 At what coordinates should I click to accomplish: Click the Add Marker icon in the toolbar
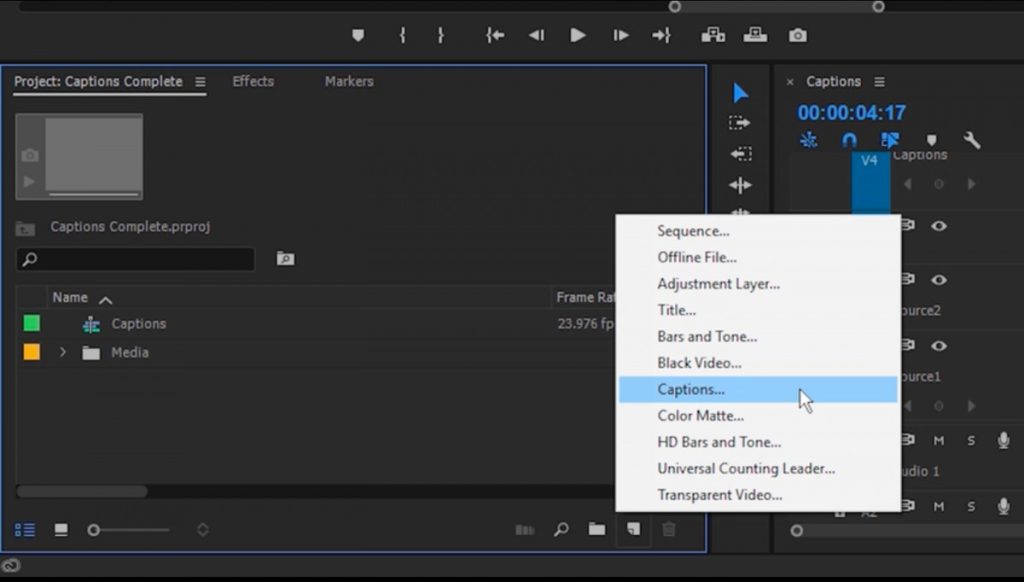[359, 35]
